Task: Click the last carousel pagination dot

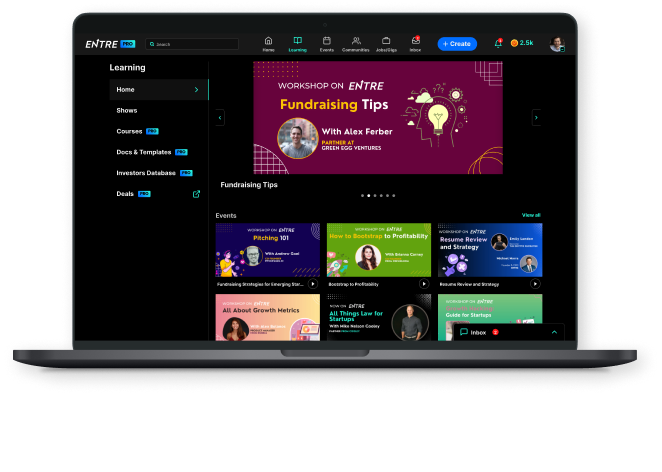Action: click(393, 196)
